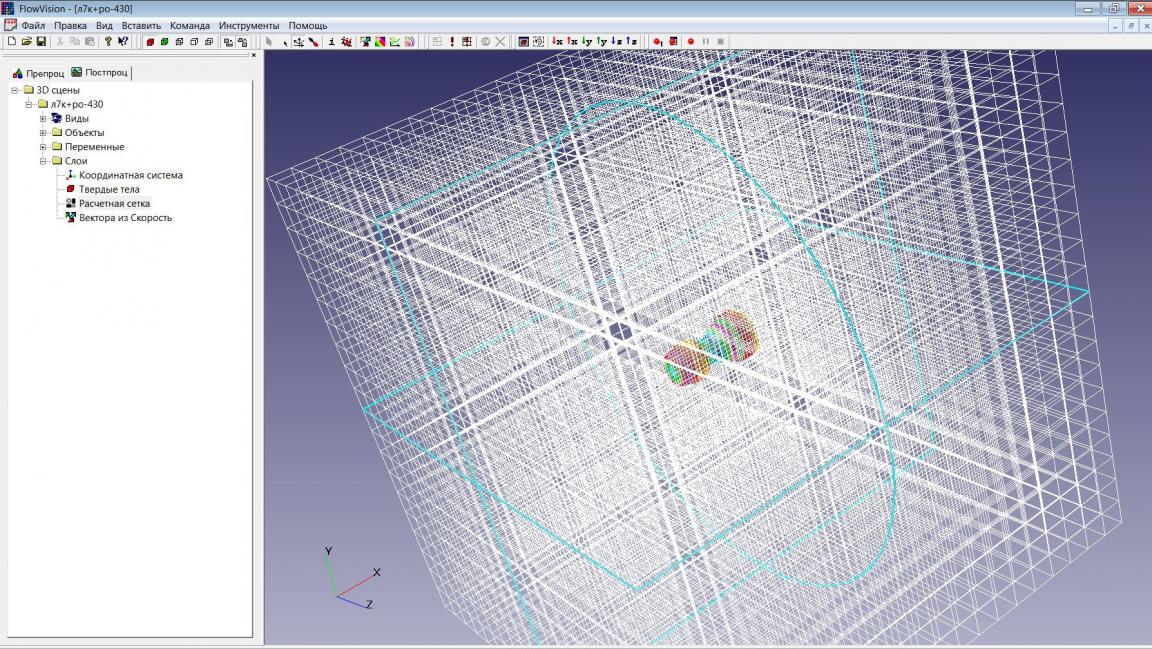Click the Open file folder icon

27,42
